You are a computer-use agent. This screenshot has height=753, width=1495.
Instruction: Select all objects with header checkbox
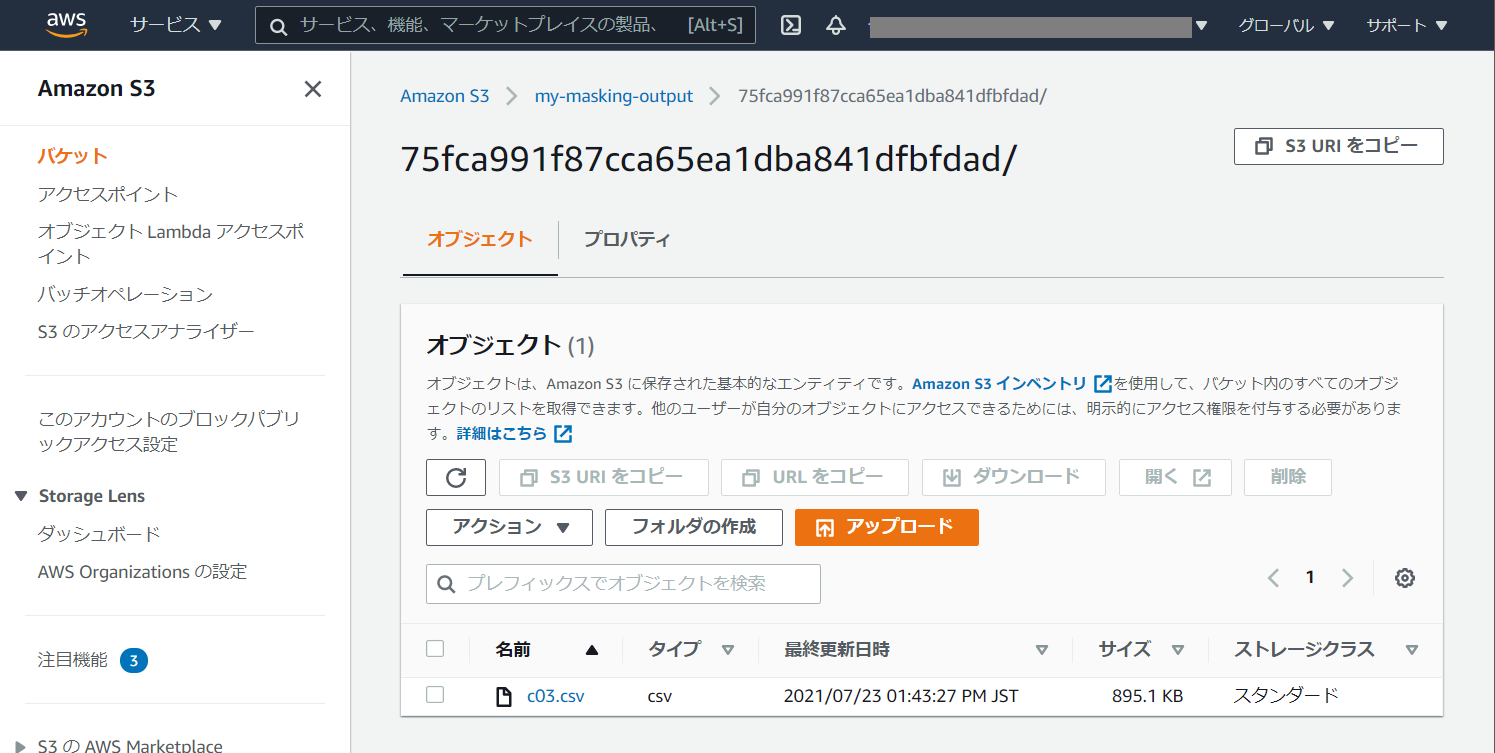click(435, 649)
